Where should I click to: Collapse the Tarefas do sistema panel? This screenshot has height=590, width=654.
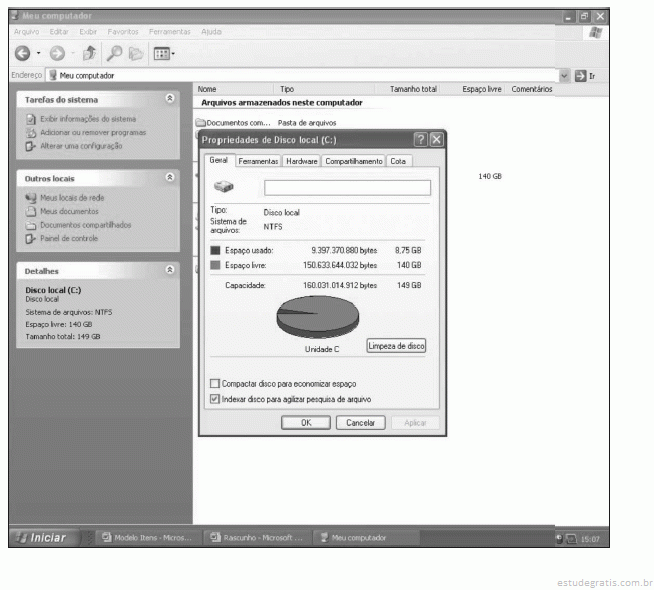click(x=170, y=98)
